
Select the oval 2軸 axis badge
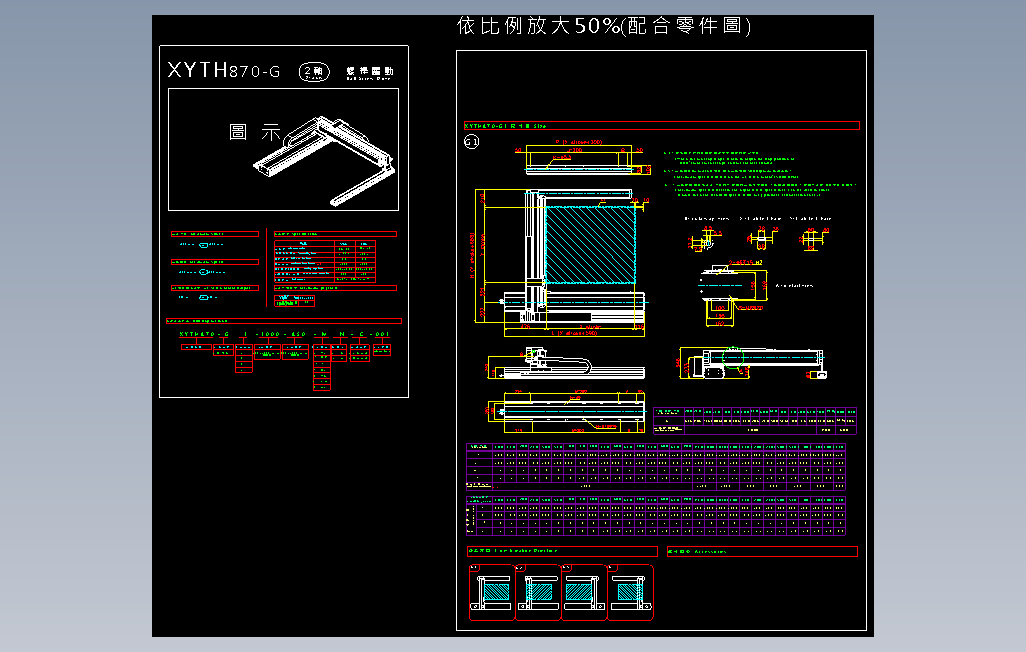[314, 71]
